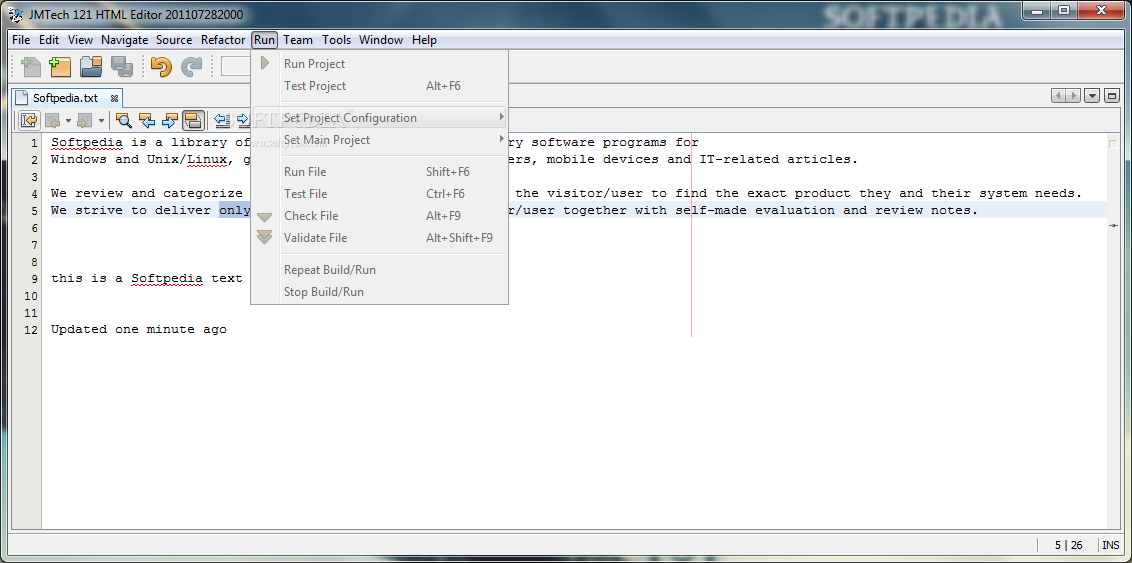The width and height of the screenshot is (1132, 563).
Task: Click Find Next Occurrence icon
Action: (x=170, y=120)
